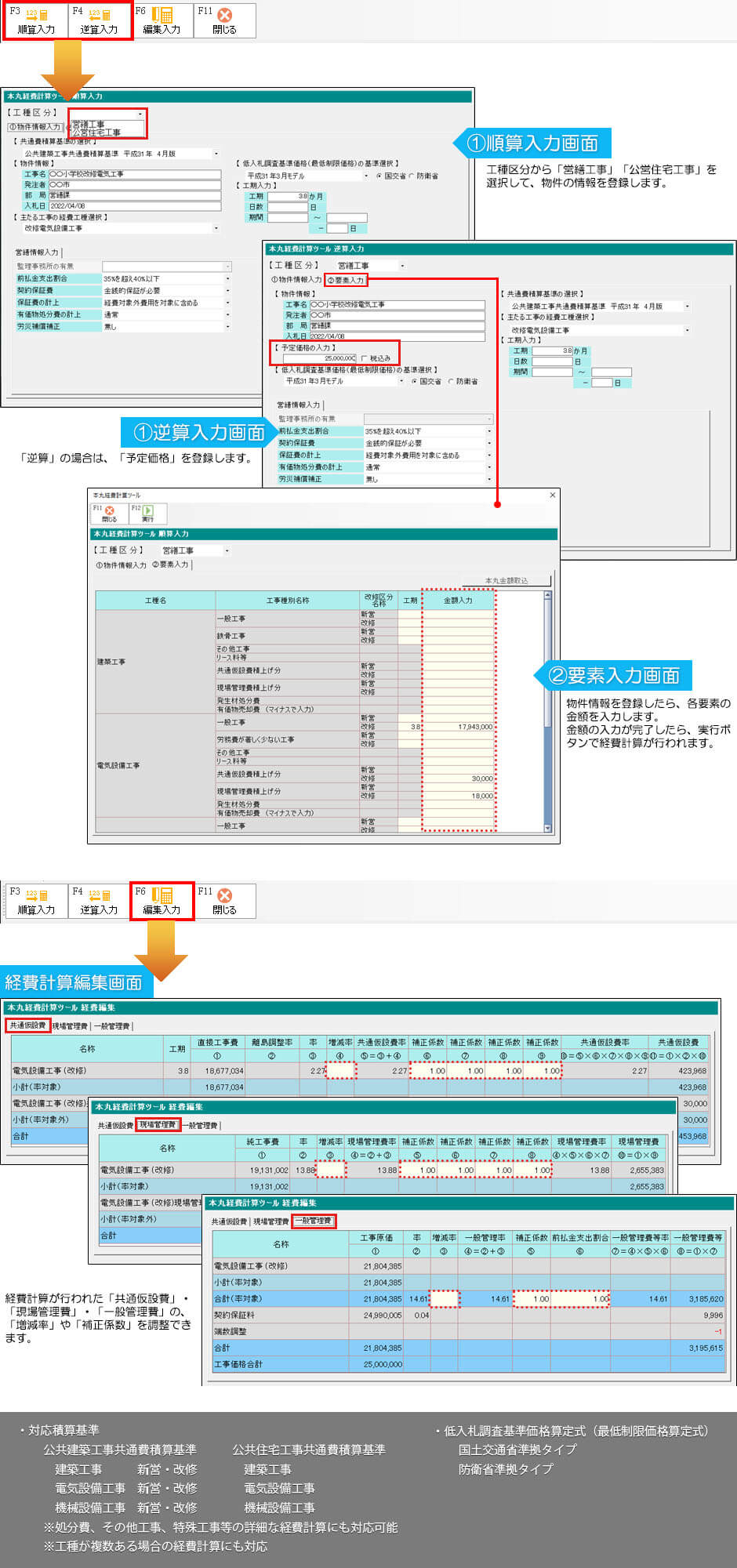This screenshot has width=737, height=1568.
Task: Click F4 逆算入力 icon in top toolbar
Action: point(99,21)
